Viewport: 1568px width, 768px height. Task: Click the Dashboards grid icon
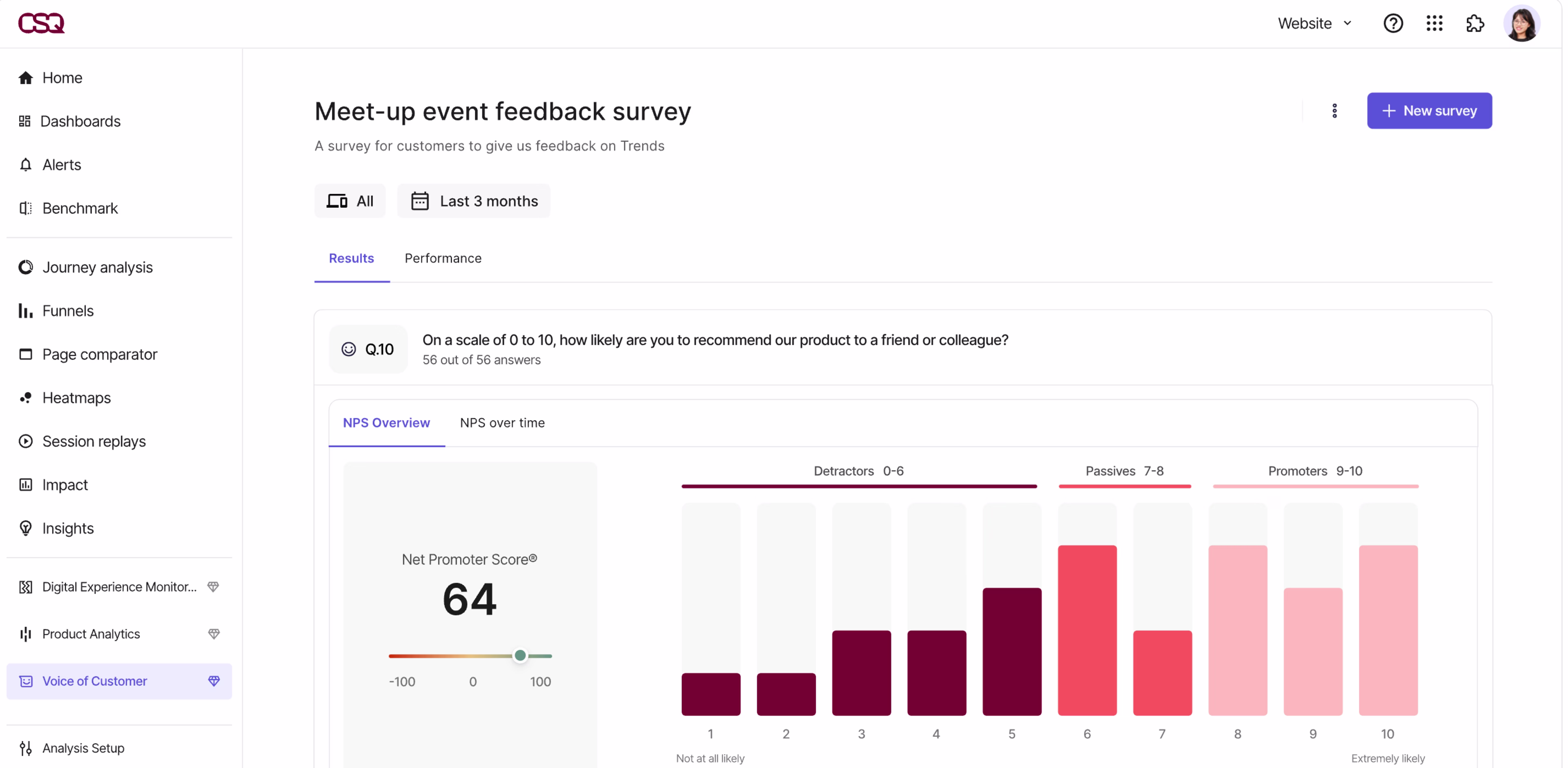coord(24,121)
